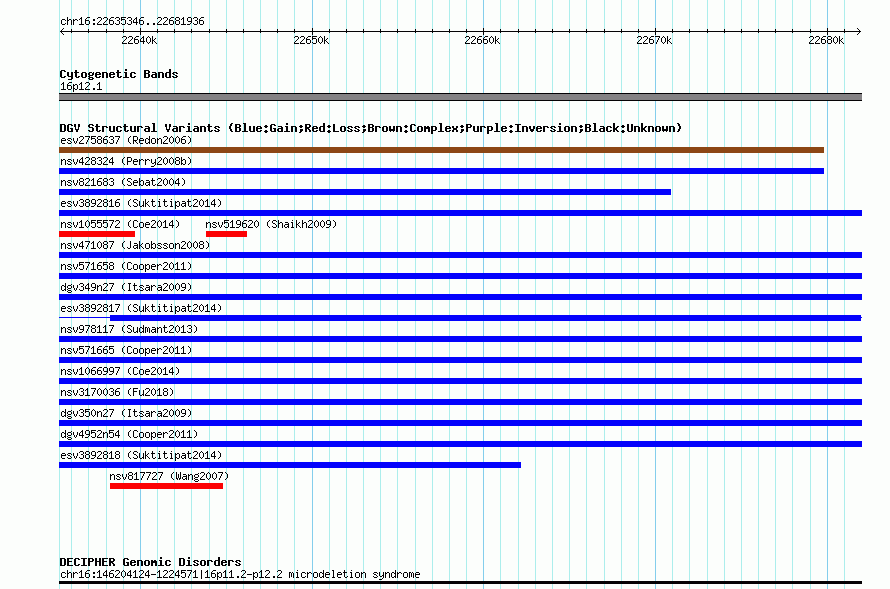Open dgv349n27 (Itsara2009) variant label

tap(126, 287)
